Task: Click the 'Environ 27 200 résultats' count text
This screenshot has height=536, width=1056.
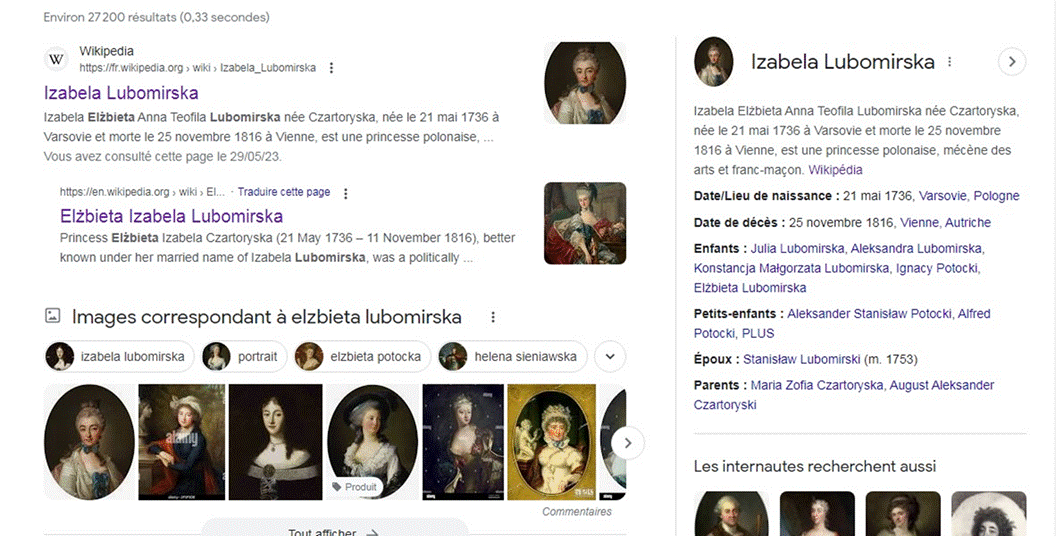Action: (x=156, y=18)
